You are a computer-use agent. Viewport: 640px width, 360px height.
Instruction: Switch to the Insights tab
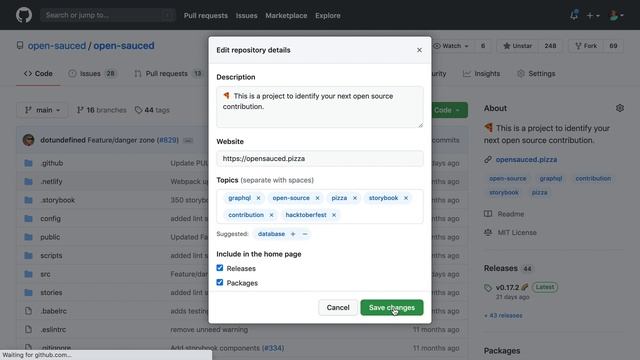481,73
